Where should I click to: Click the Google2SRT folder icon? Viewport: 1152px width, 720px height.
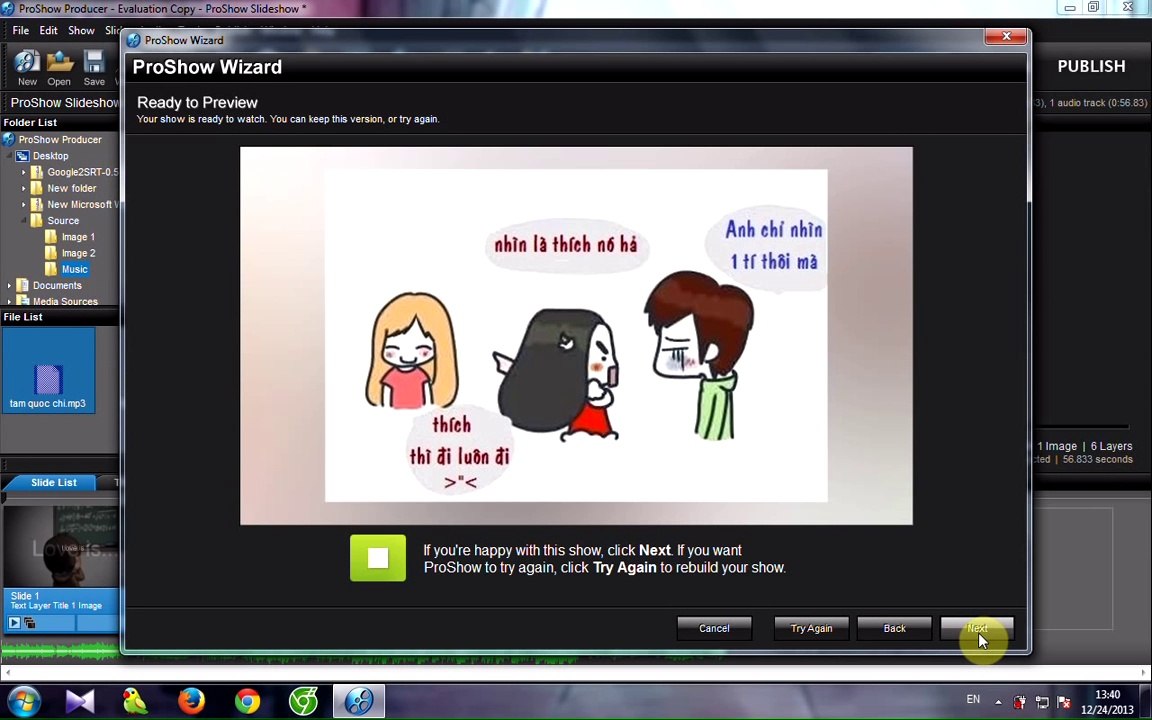tap(37, 173)
